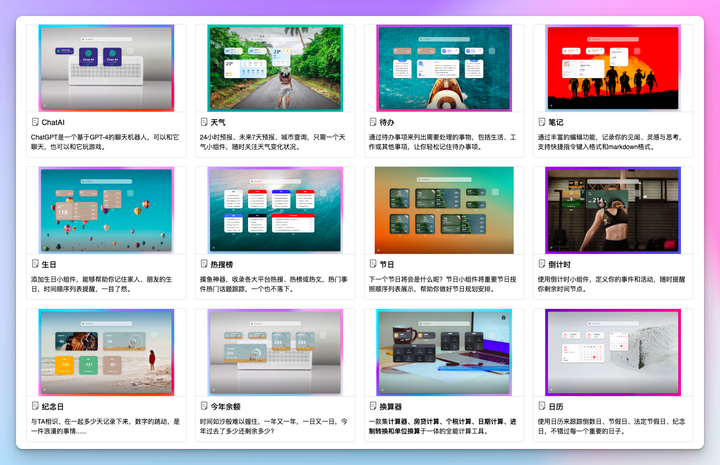View the 热搜榜 widget preview image
This screenshot has width=720, height=465.
pyautogui.click(x=275, y=209)
